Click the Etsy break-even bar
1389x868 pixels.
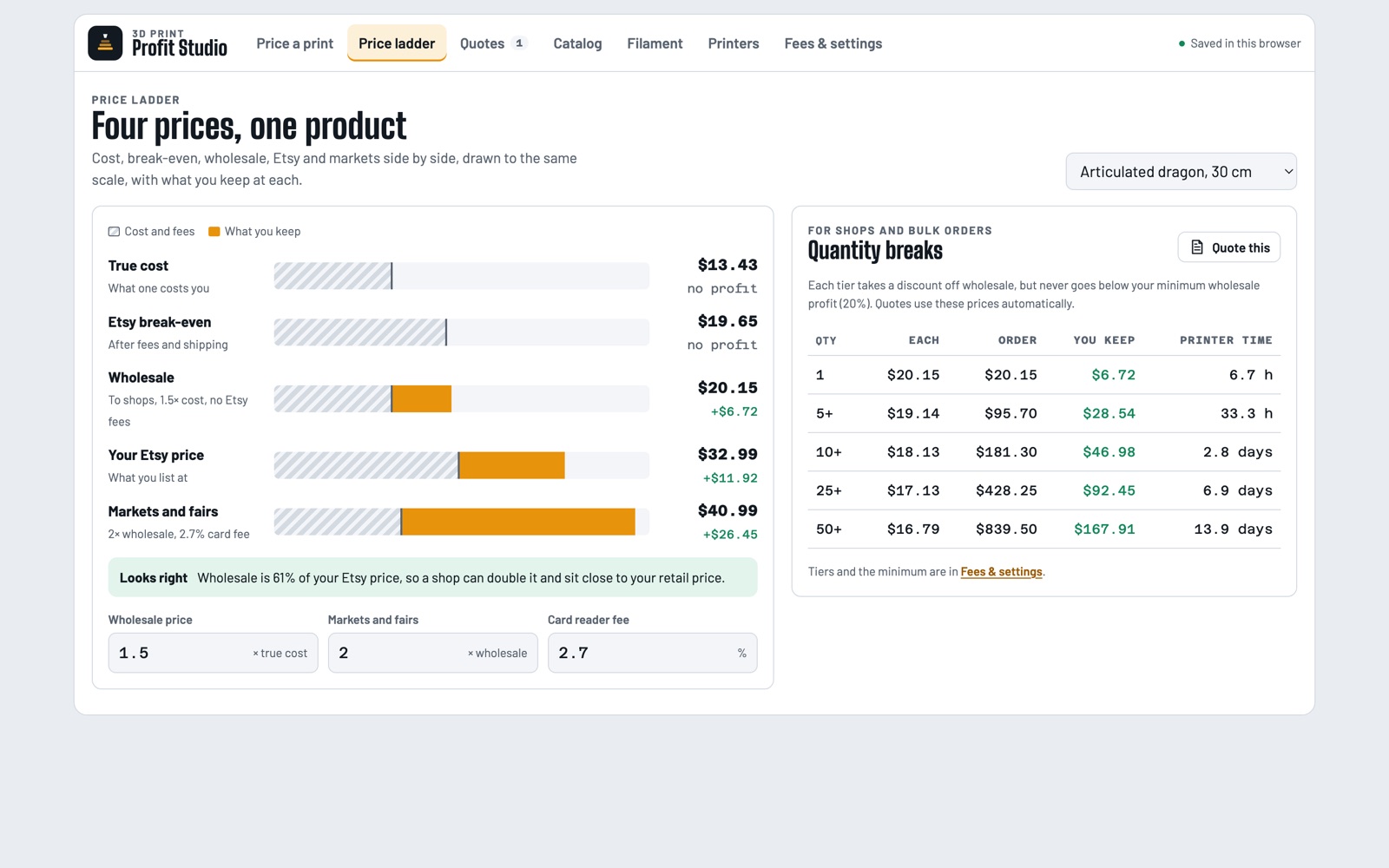(x=461, y=332)
